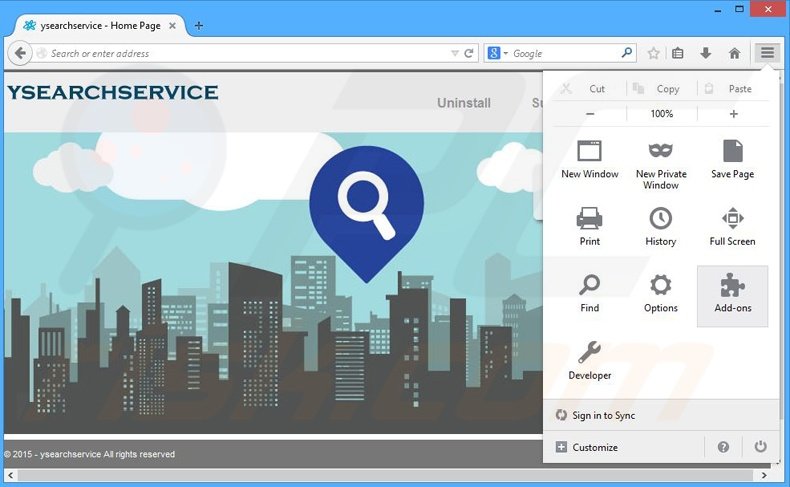Choose Copy in the menu

(x=662, y=89)
